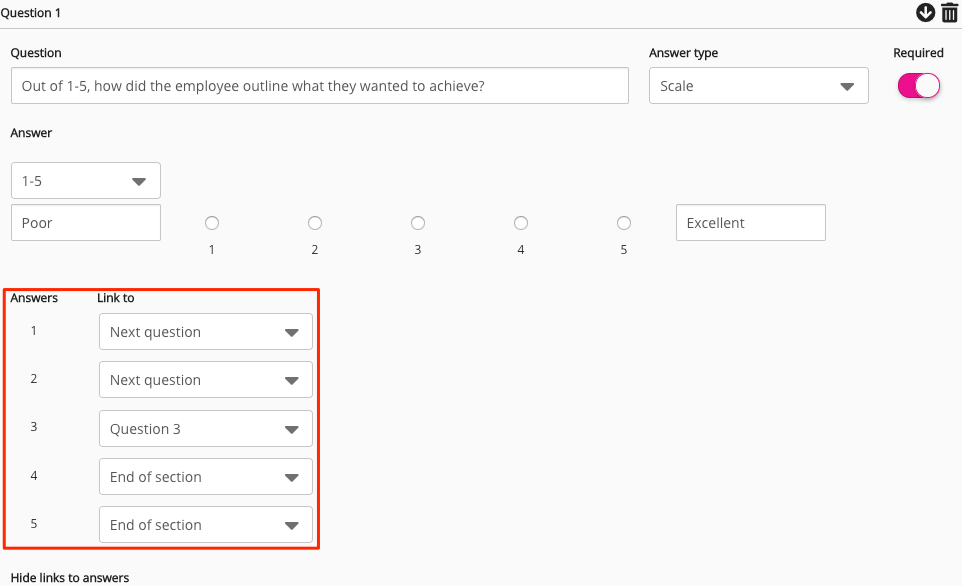
Task: Choose rating 5 radio button
Action: pos(624,223)
